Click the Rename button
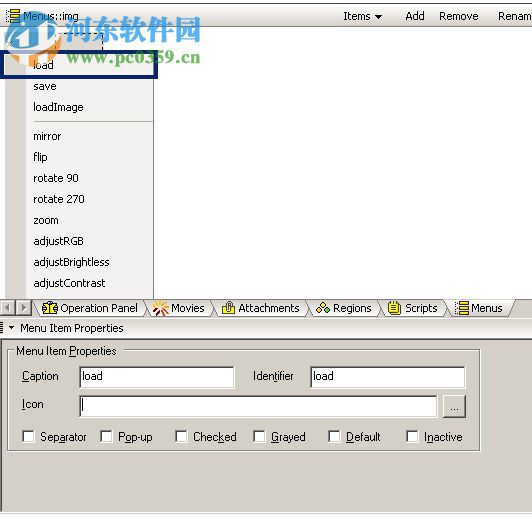Viewport: 532px width, 525px height. [514, 16]
